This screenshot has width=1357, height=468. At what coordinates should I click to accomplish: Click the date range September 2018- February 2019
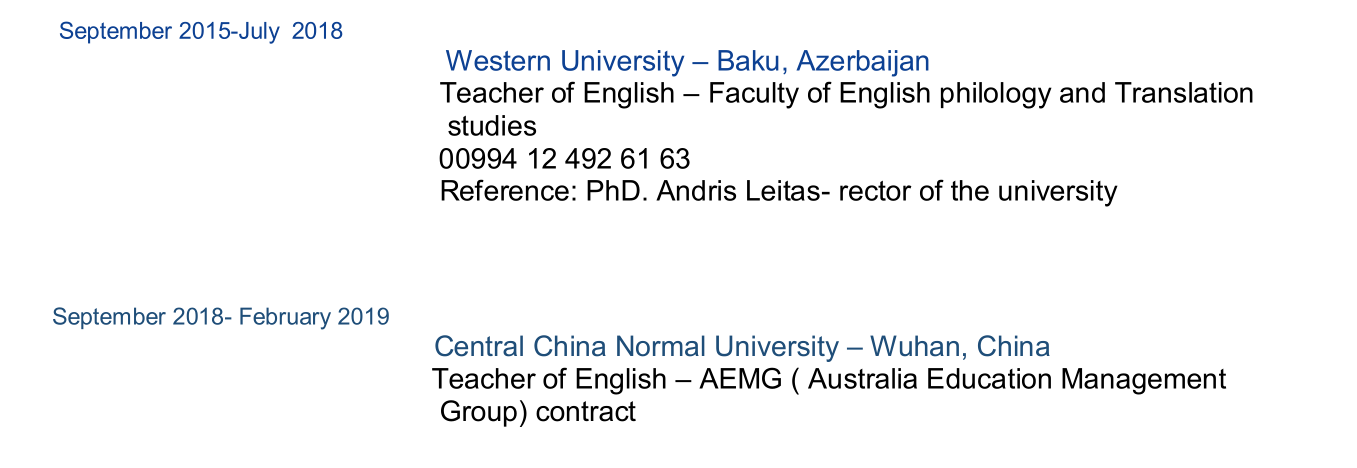221,317
